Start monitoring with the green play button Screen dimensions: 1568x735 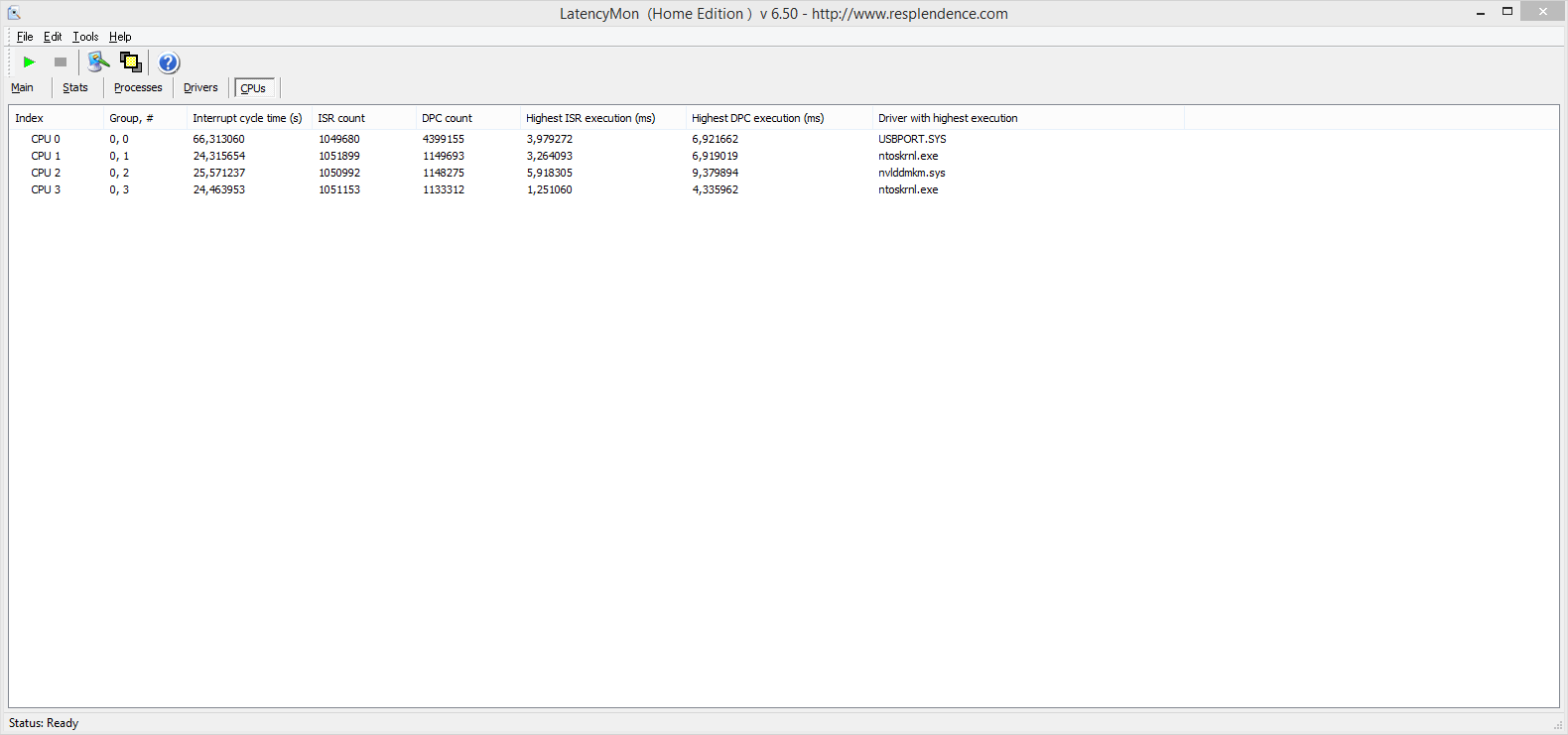(30, 61)
